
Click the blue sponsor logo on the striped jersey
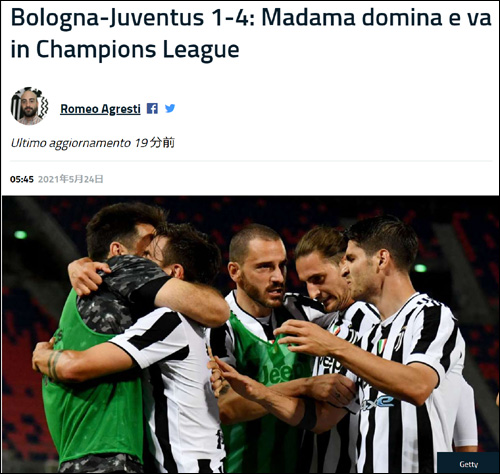(x=377, y=402)
